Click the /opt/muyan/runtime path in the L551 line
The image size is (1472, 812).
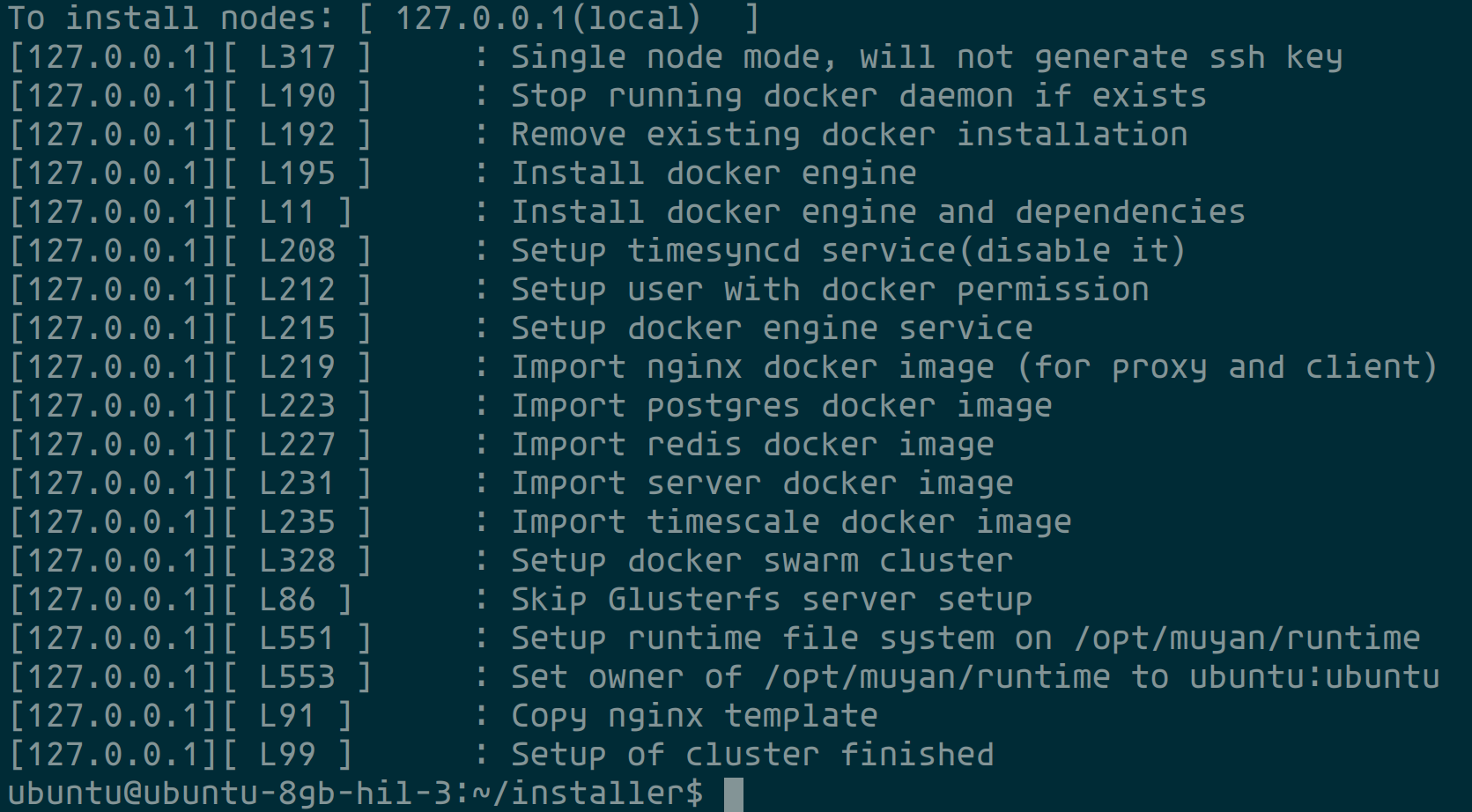pos(1246,639)
